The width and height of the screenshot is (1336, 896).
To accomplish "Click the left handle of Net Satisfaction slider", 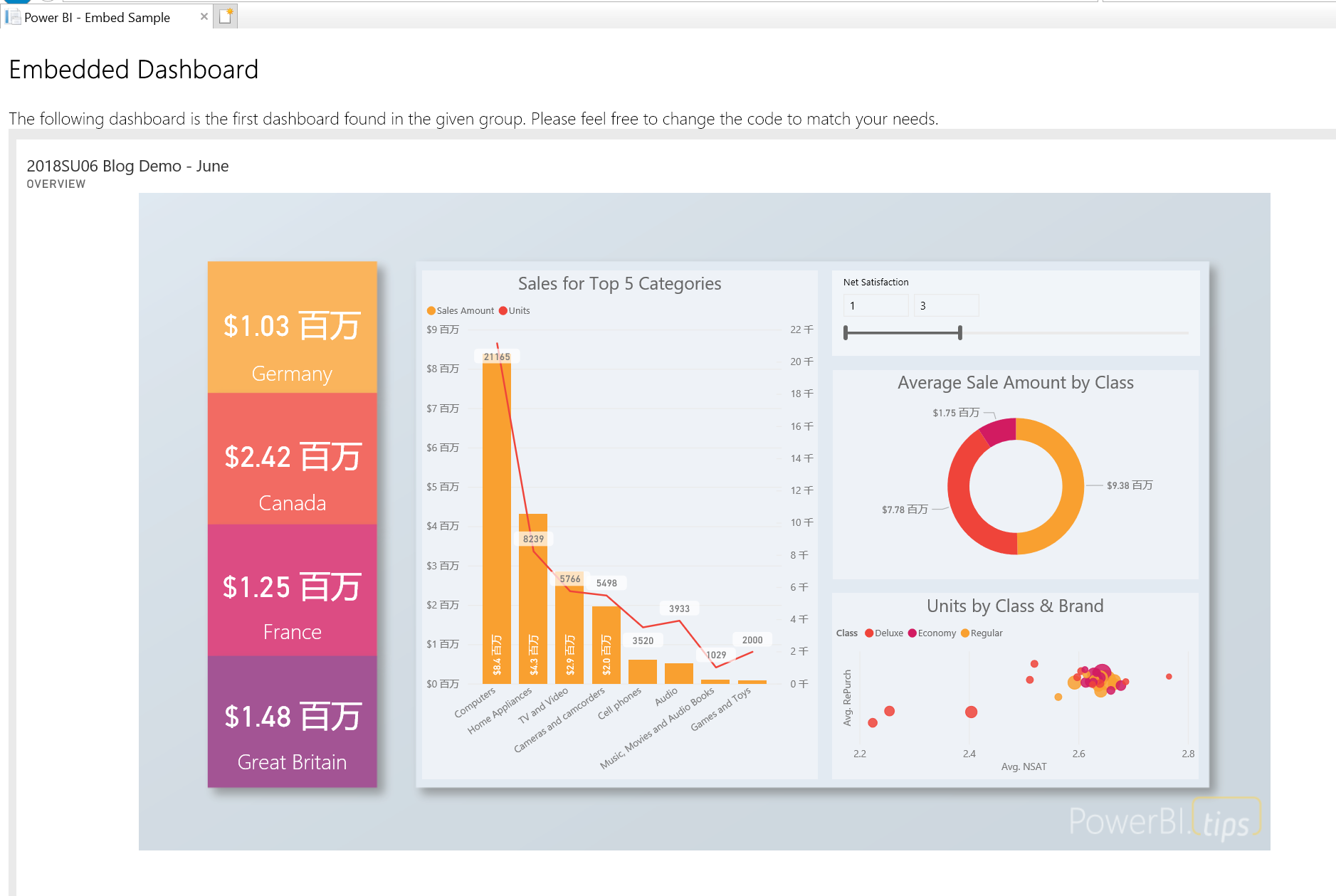I will (x=846, y=332).
